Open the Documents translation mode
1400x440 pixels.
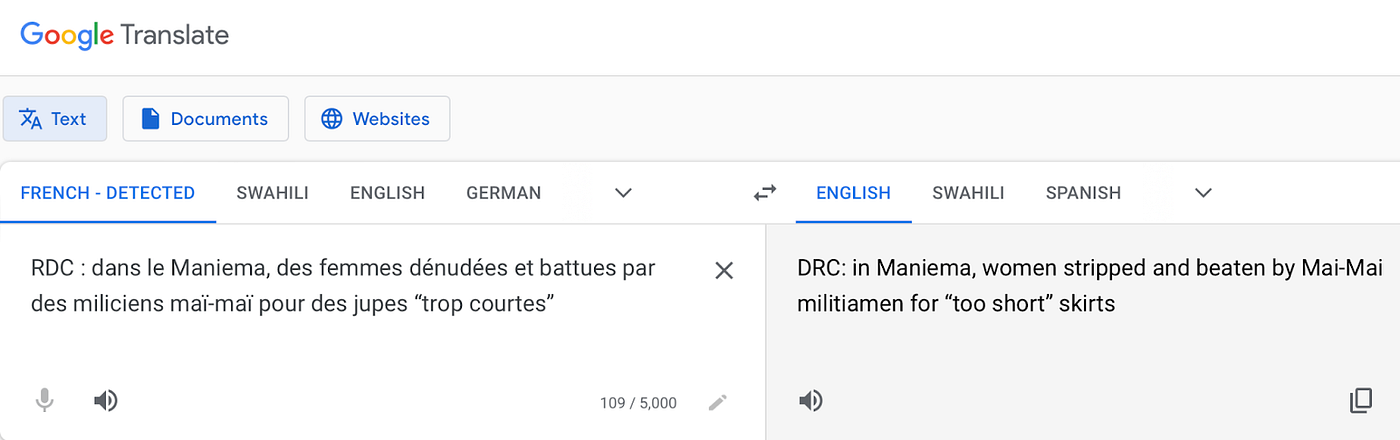[x=205, y=119]
